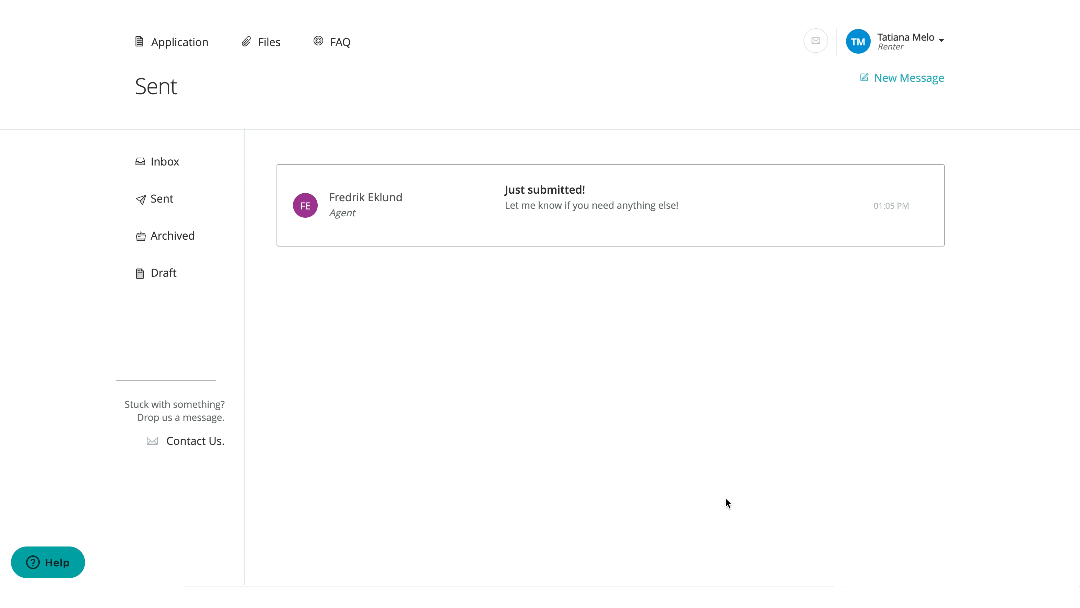This screenshot has height=608, width=1080.
Task: Click the New Message link
Action: (x=908, y=78)
